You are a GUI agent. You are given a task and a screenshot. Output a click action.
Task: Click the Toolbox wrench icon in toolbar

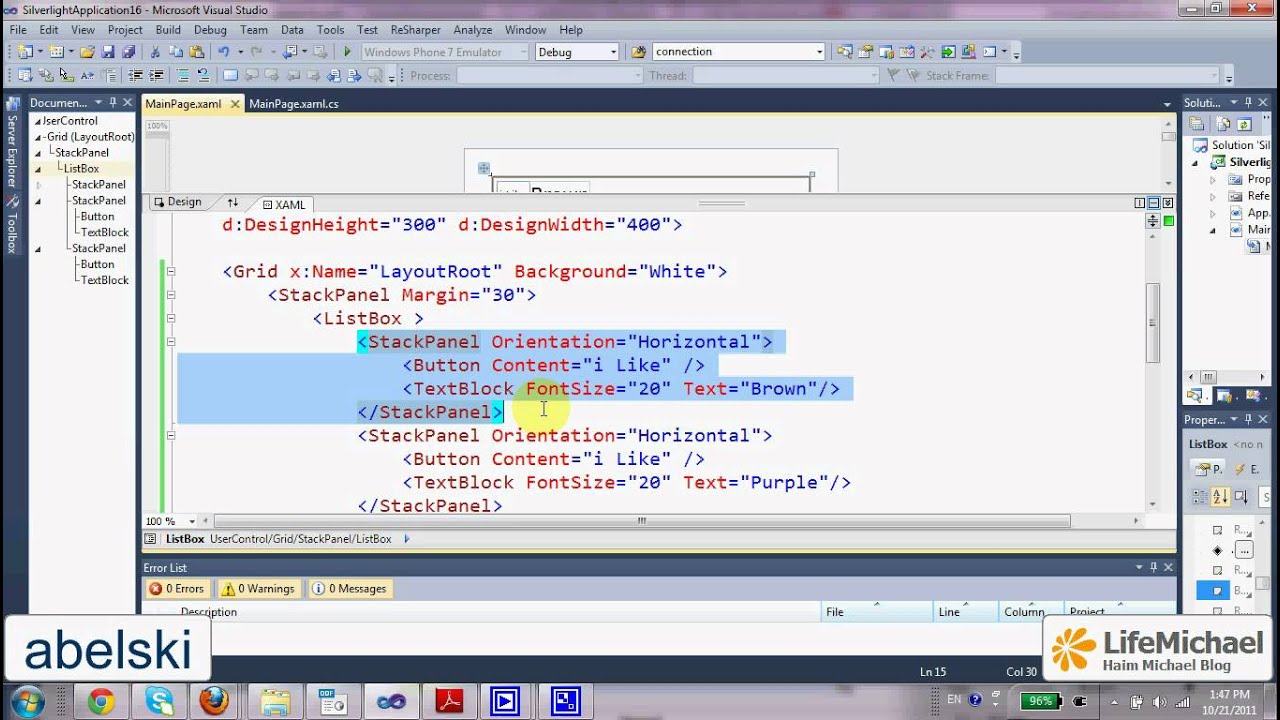pos(926,52)
